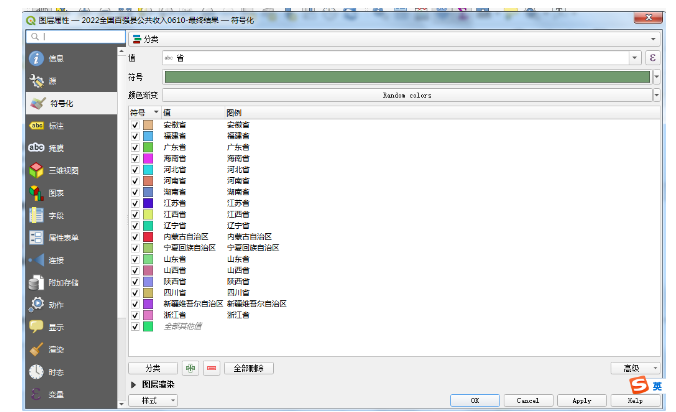Select the 辽宁省 legend cell
The width and height of the screenshot is (676, 412).
click(x=238, y=226)
